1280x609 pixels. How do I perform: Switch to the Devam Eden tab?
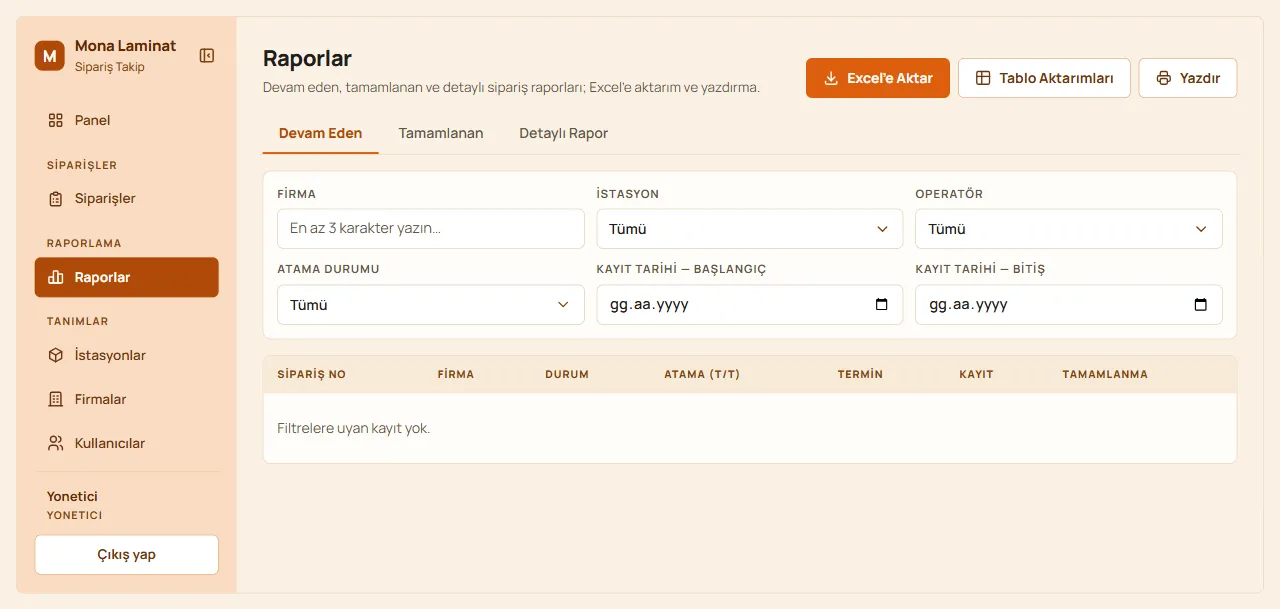[x=321, y=133]
